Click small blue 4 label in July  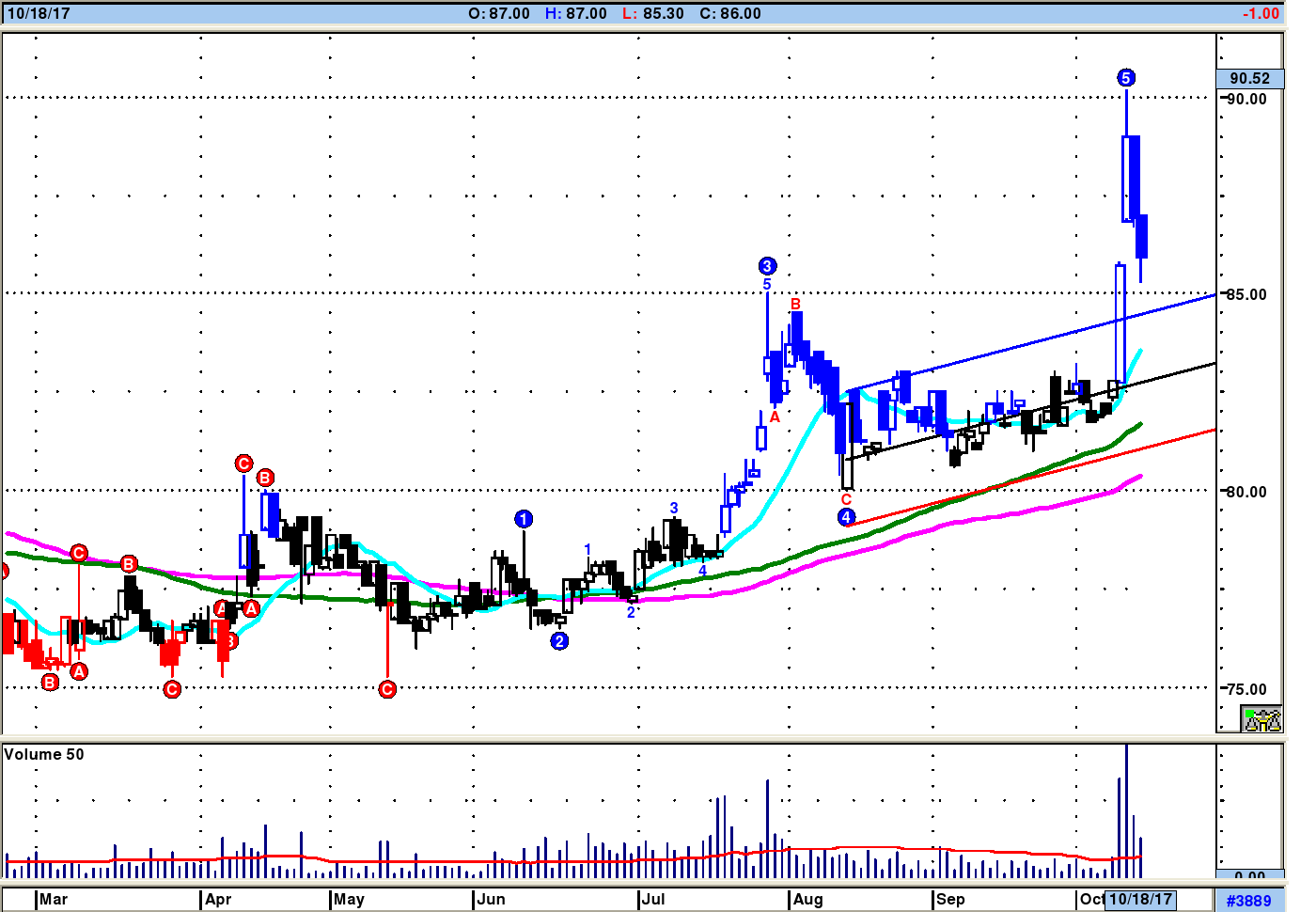702,571
